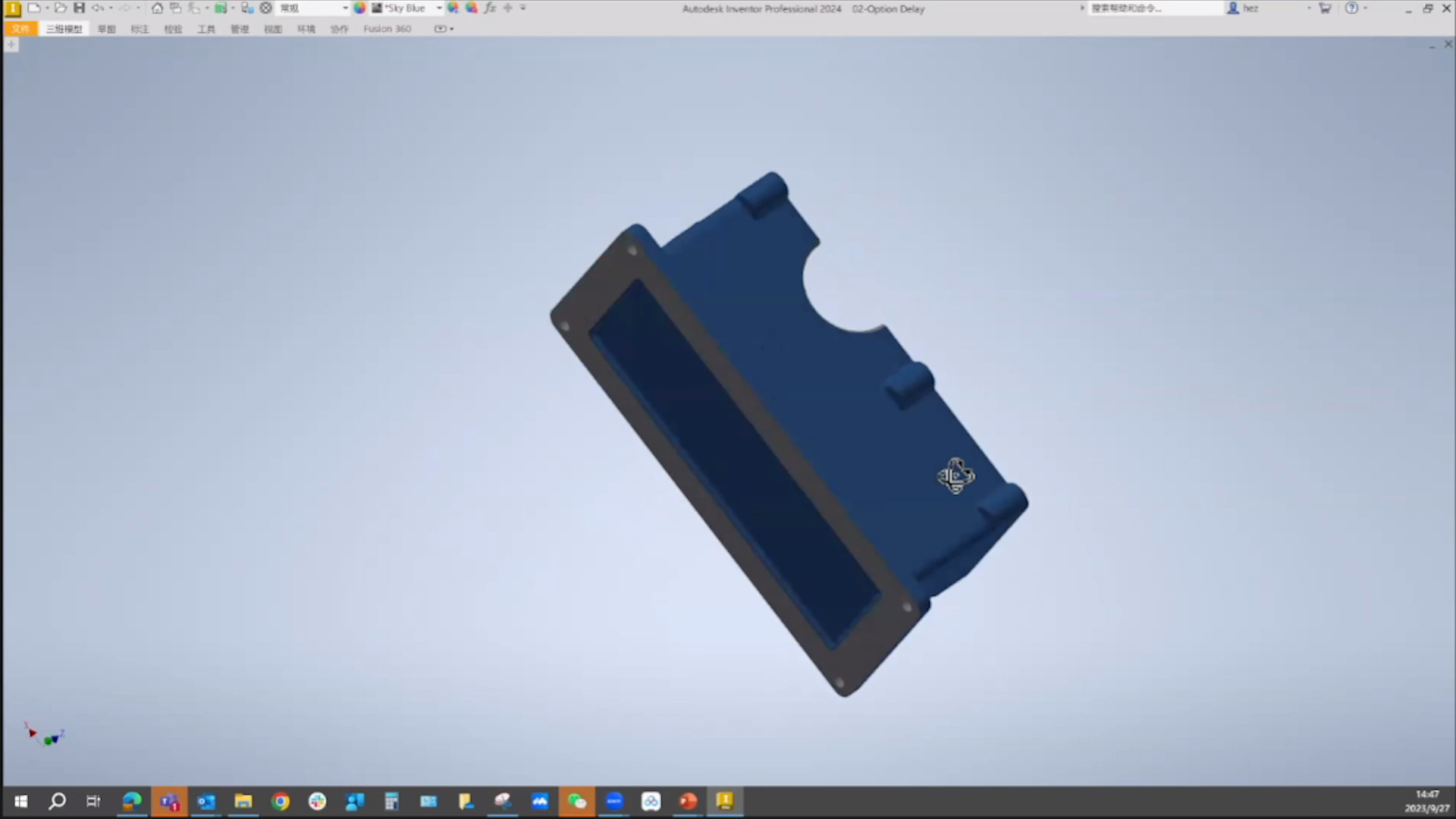Click the 视图 ribbon tab

[x=273, y=28]
